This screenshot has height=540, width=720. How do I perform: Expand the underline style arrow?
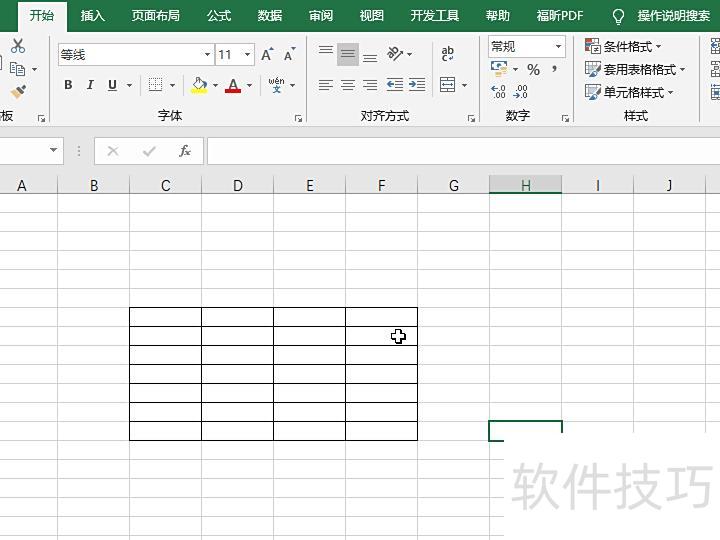pyautogui.click(x=129, y=85)
